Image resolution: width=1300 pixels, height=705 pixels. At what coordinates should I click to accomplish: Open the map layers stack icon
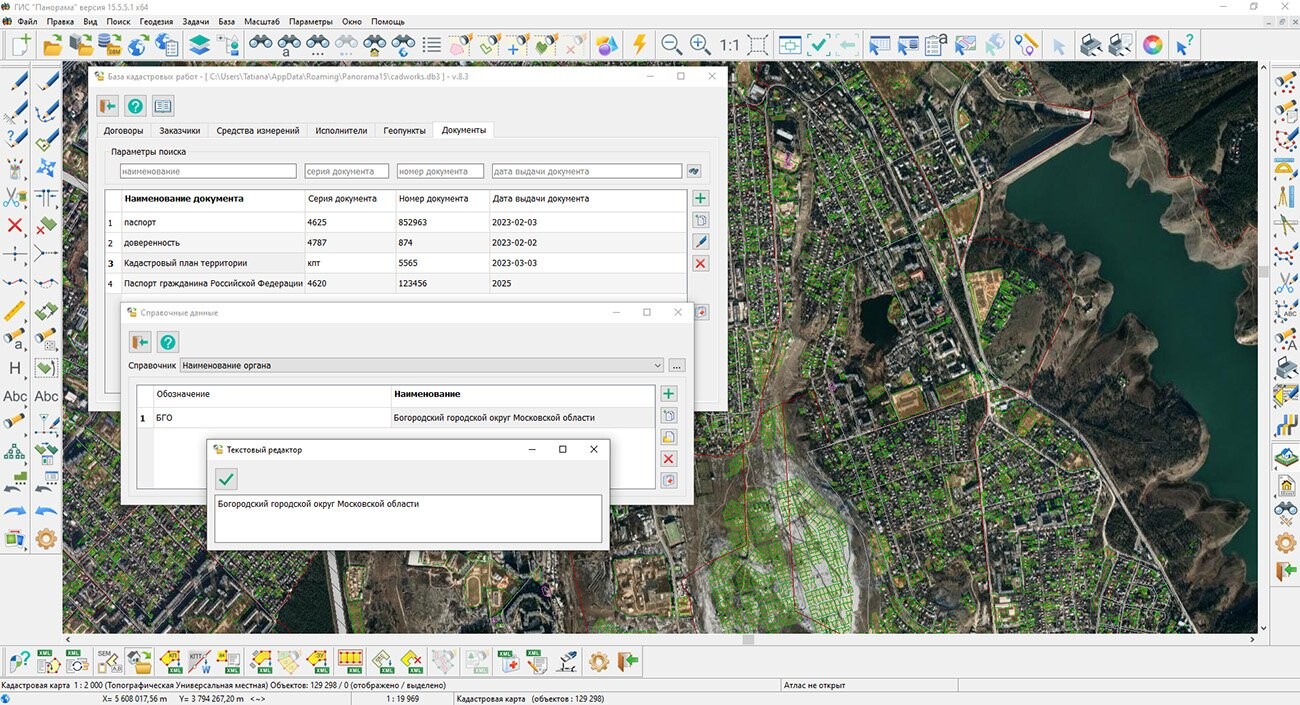coord(199,45)
